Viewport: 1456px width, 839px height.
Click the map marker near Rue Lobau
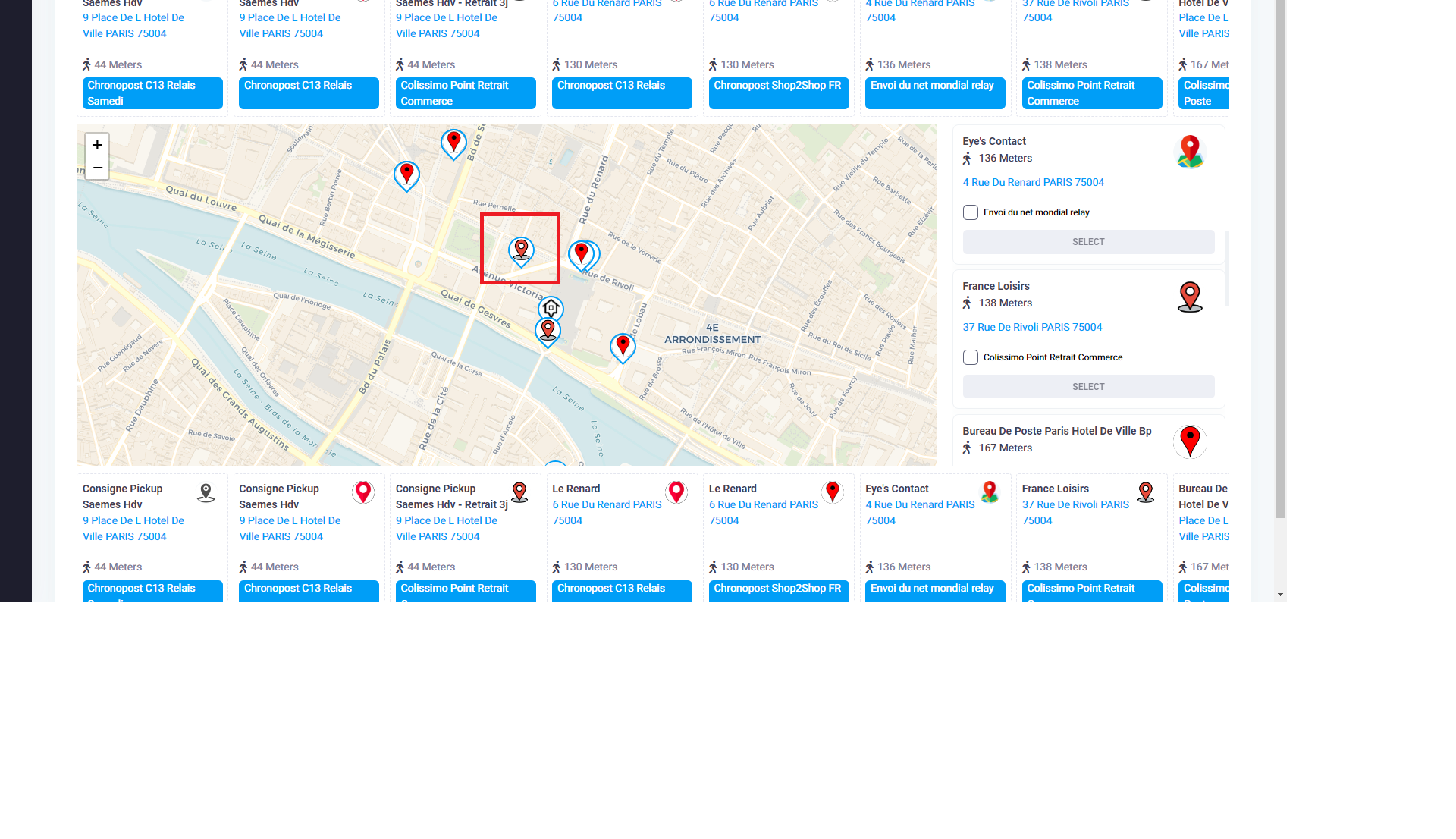tap(623, 347)
